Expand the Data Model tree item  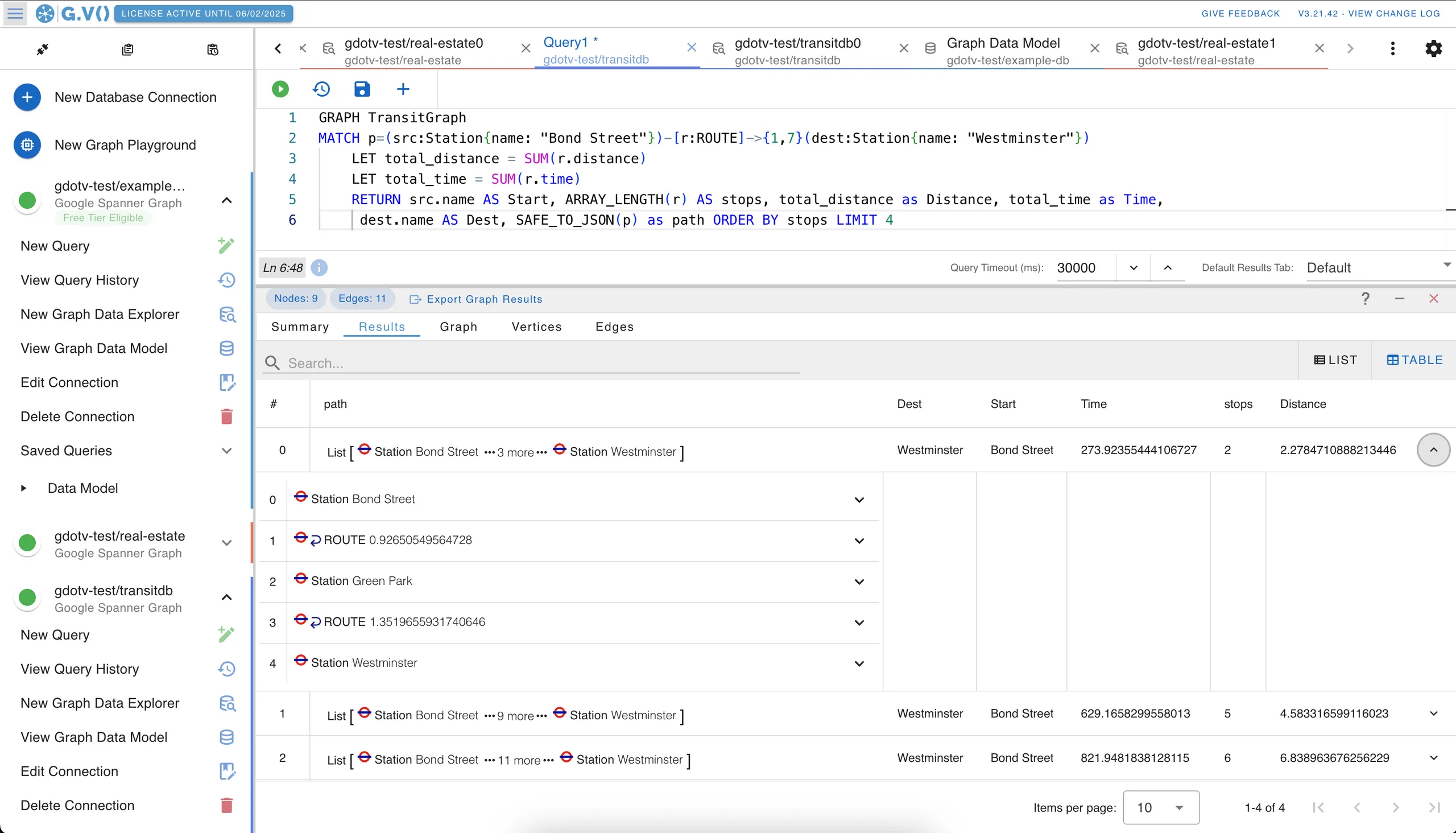[x=23, y=488]
